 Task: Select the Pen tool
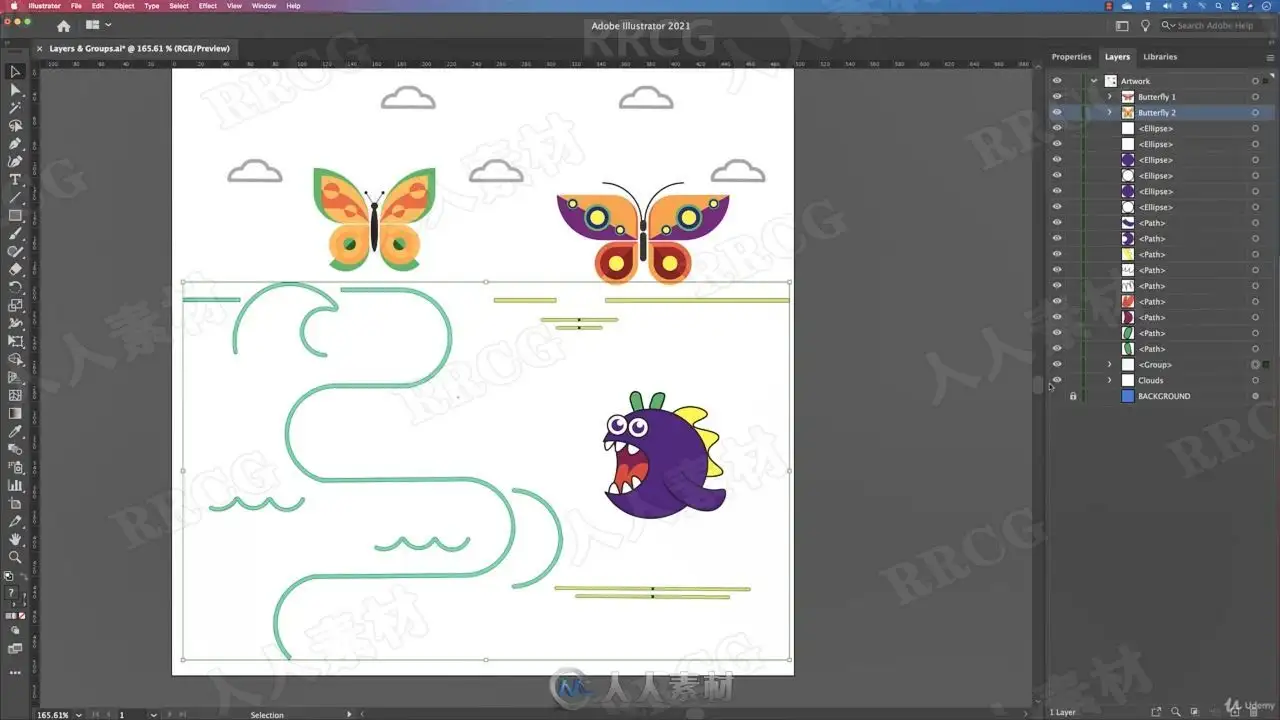(x=15, y=144)
